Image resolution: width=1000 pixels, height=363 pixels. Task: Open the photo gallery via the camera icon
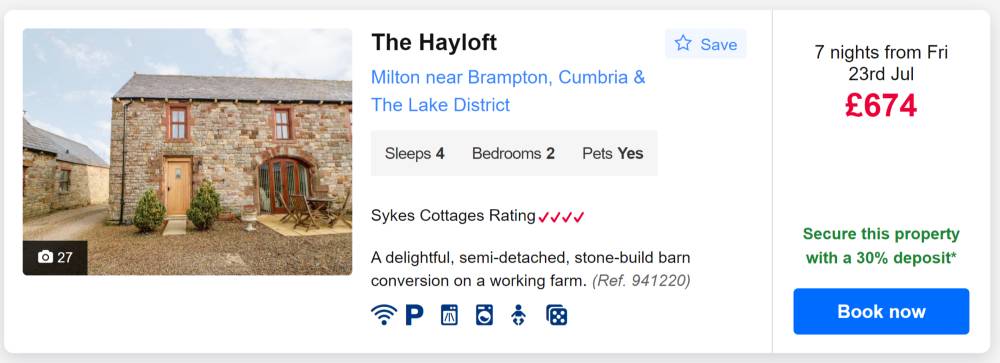[45, 257]
